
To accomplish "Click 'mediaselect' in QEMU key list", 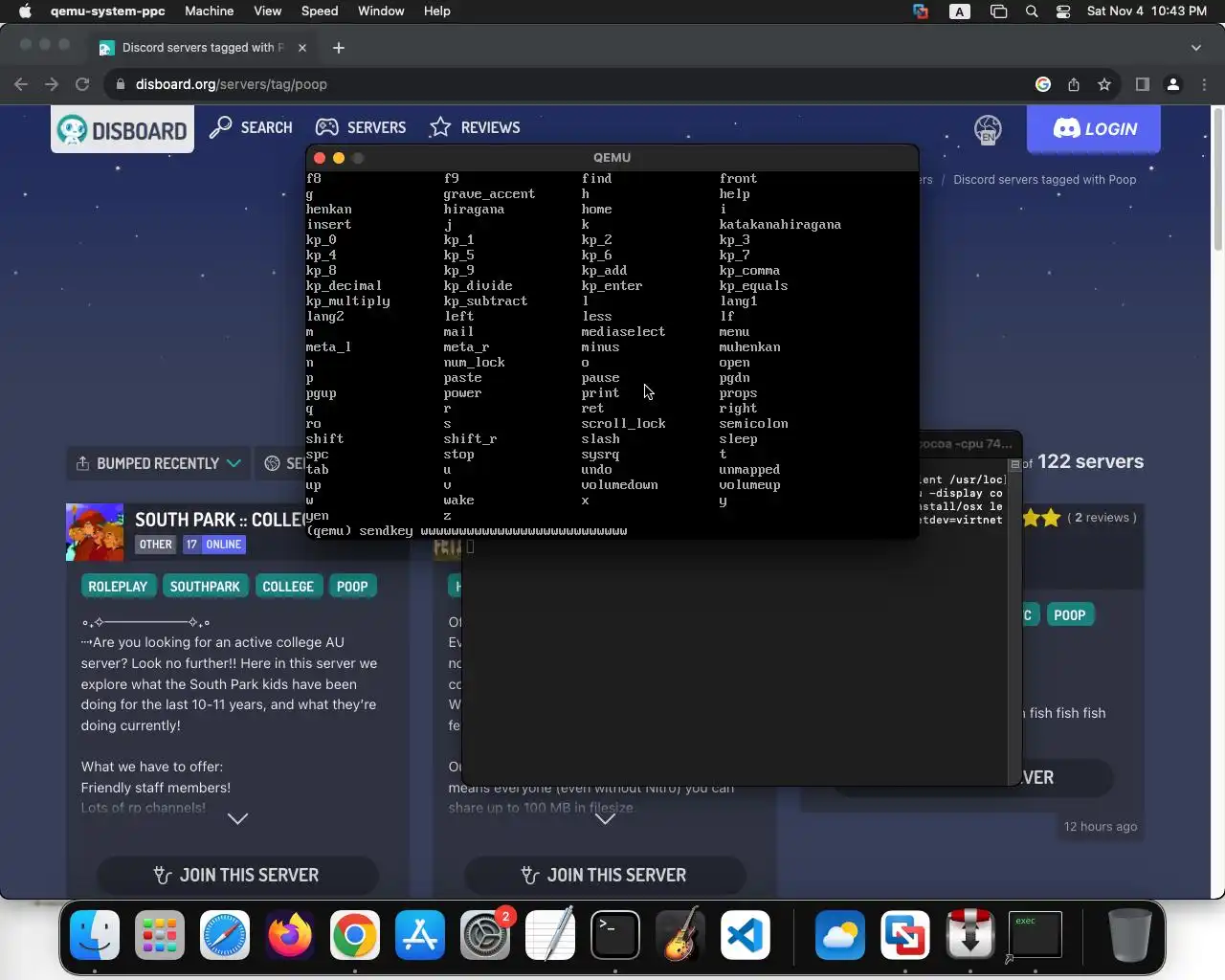I will tap(623, 331).
